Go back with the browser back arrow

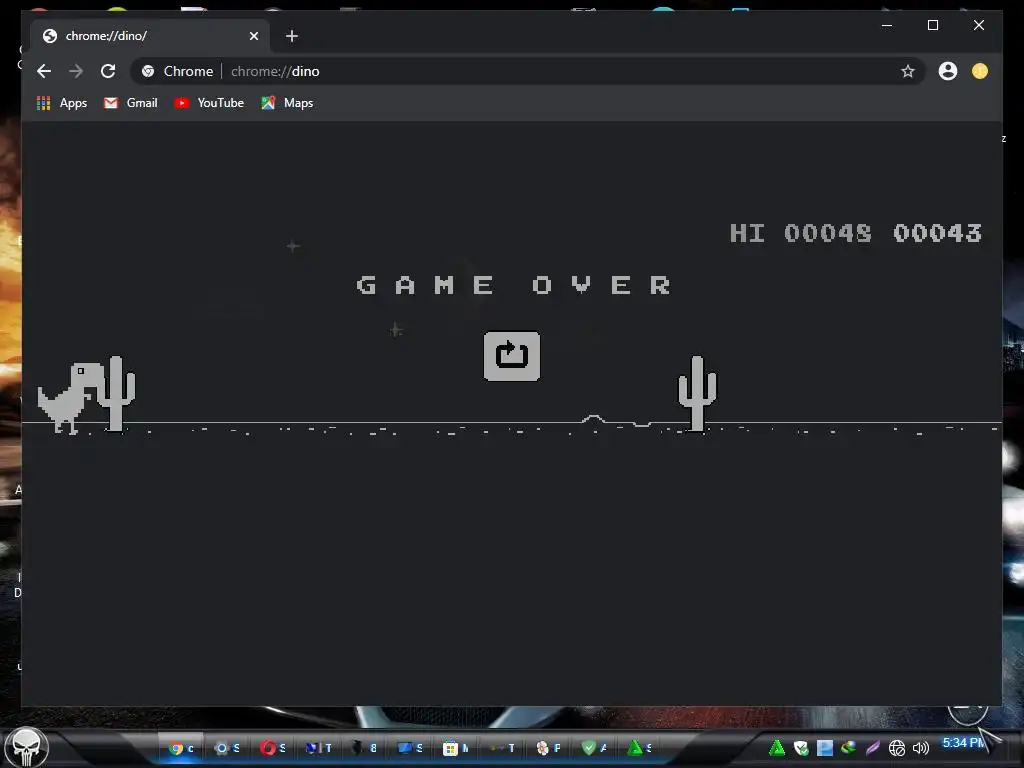click(x=44, y=71)
